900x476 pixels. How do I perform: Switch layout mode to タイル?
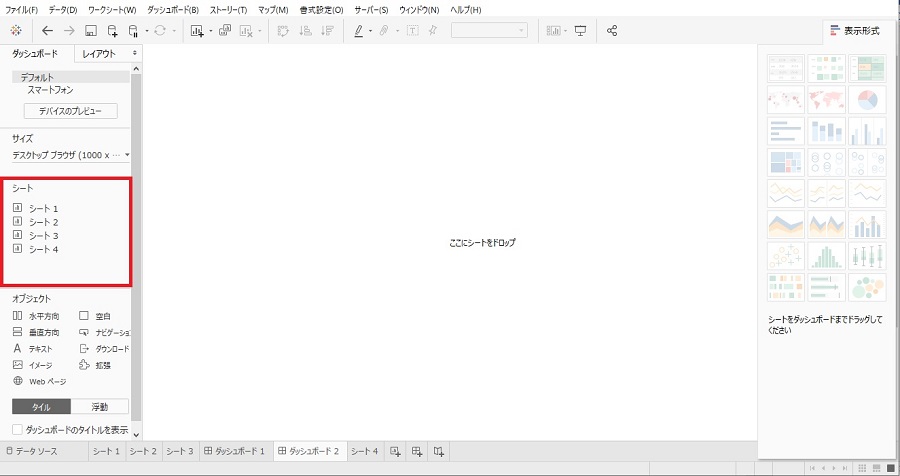(x=41, y=406)
